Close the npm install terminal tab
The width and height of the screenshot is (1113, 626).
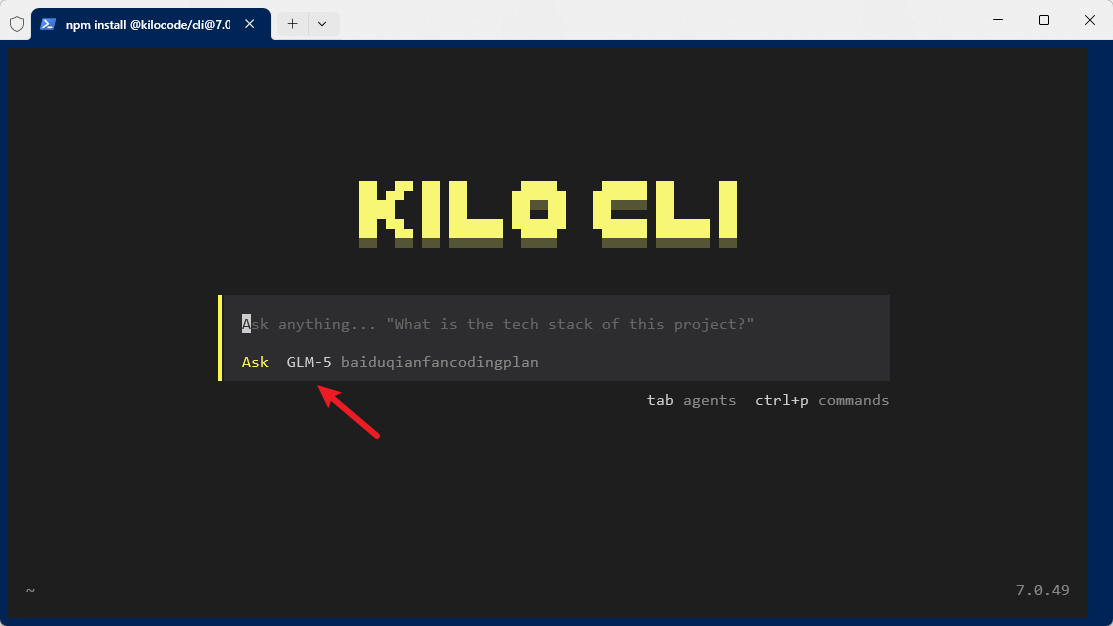coord(249,23)
